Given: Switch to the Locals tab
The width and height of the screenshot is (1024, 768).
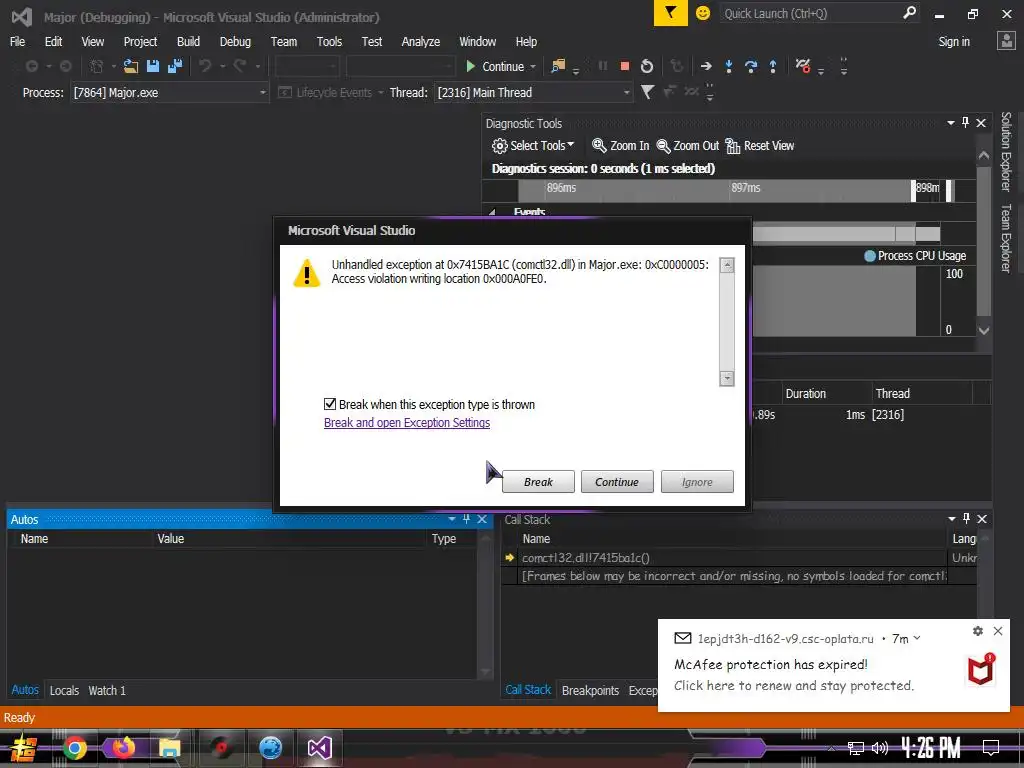Looking at the screenshot, I should point(64,690).
